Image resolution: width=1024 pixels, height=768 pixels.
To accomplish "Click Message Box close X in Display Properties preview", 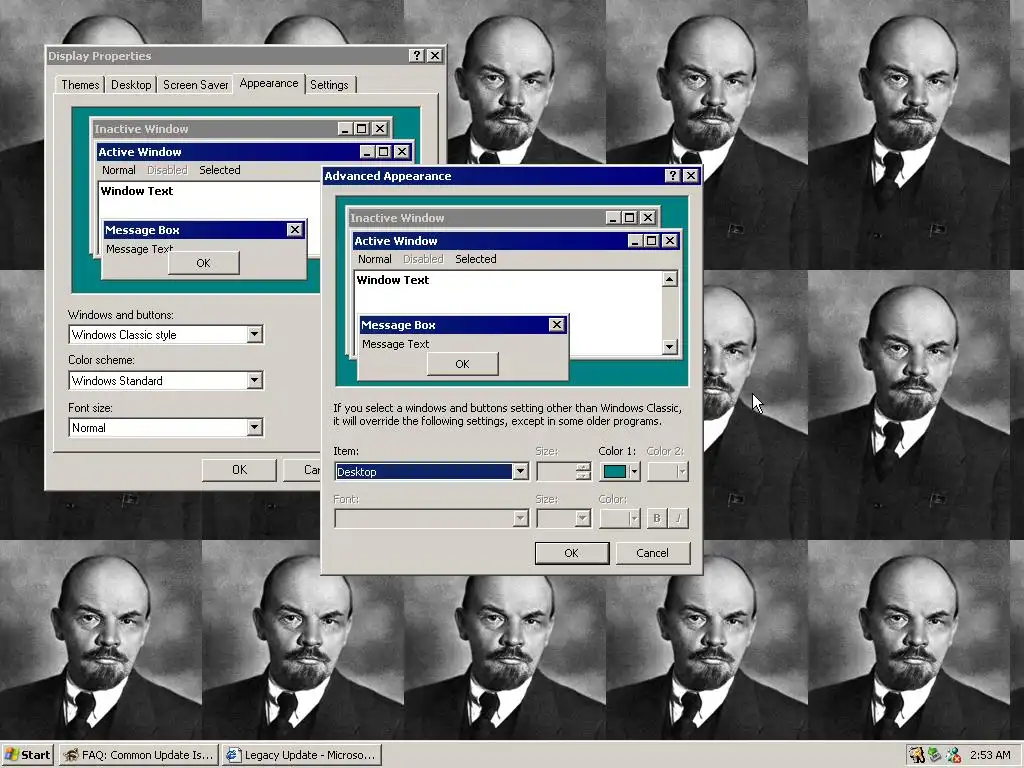I will [x=295, y=230].
